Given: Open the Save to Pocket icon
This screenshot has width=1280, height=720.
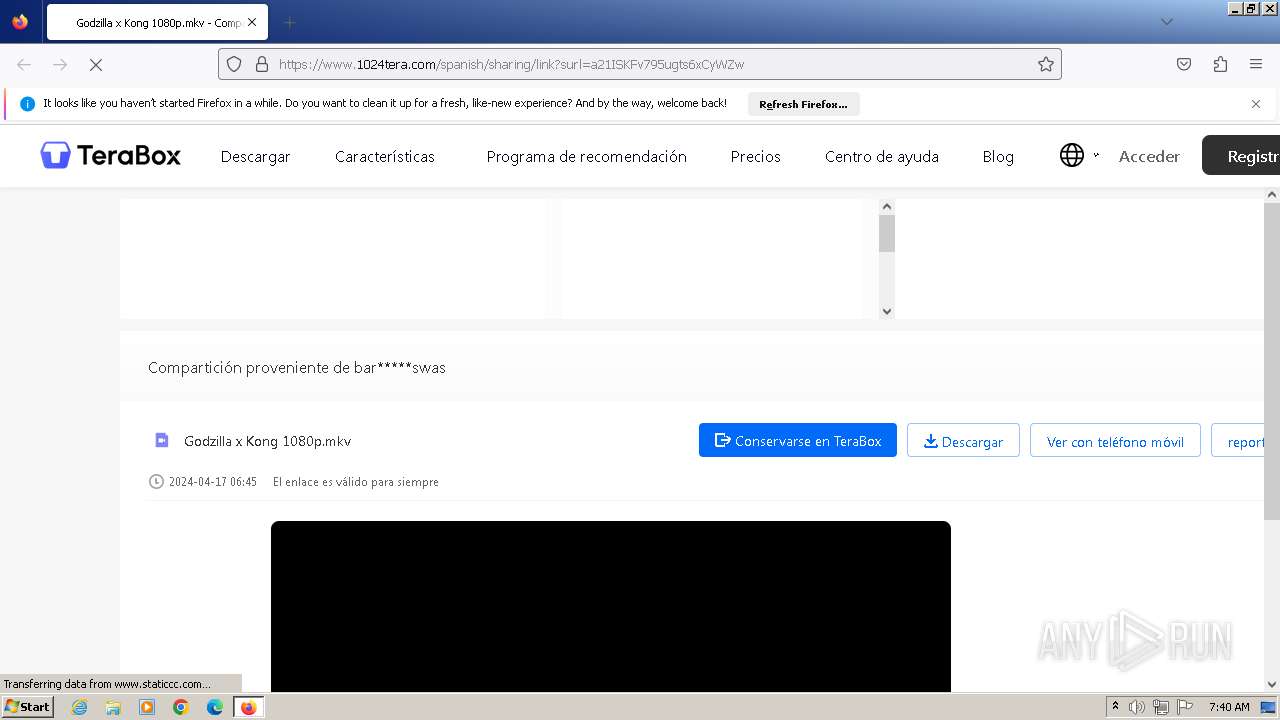Looking at the screenshot, I should [1184, 64].
